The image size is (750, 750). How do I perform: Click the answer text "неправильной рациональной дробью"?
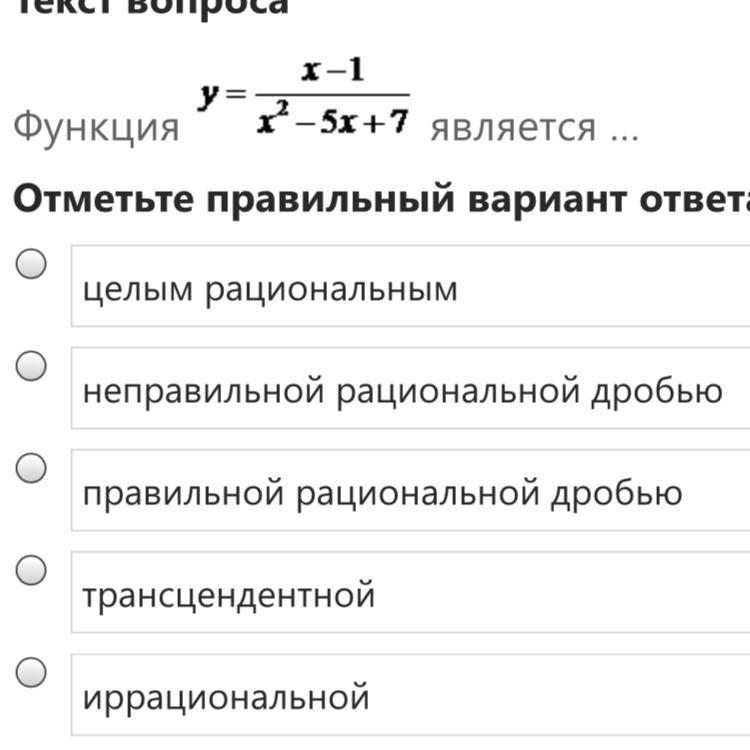402,390
